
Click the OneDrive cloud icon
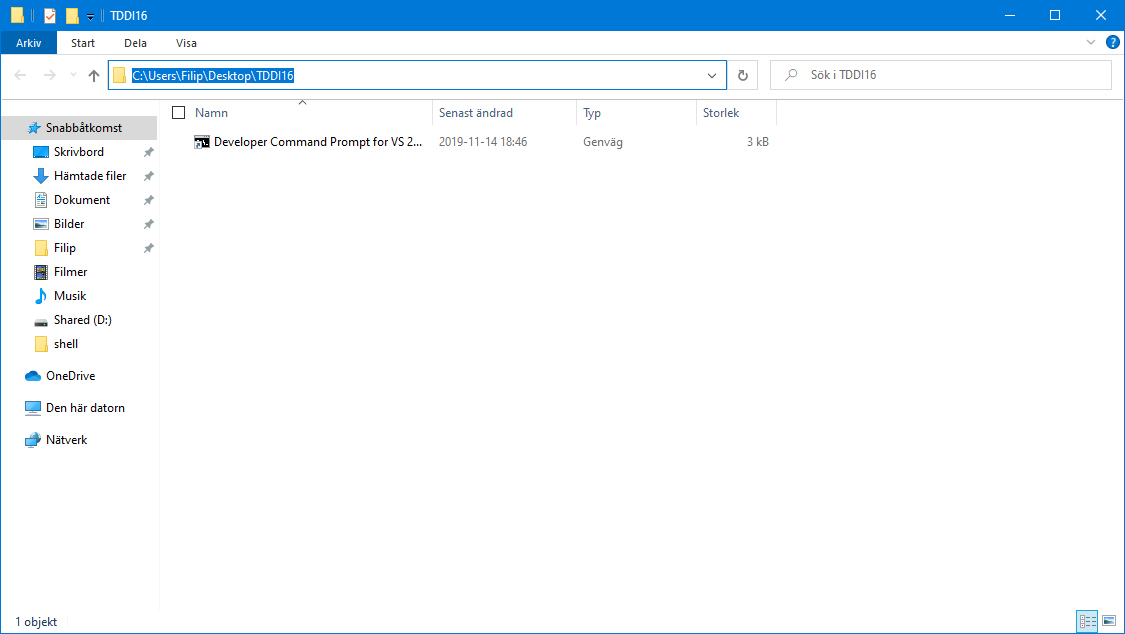(33, 376)
